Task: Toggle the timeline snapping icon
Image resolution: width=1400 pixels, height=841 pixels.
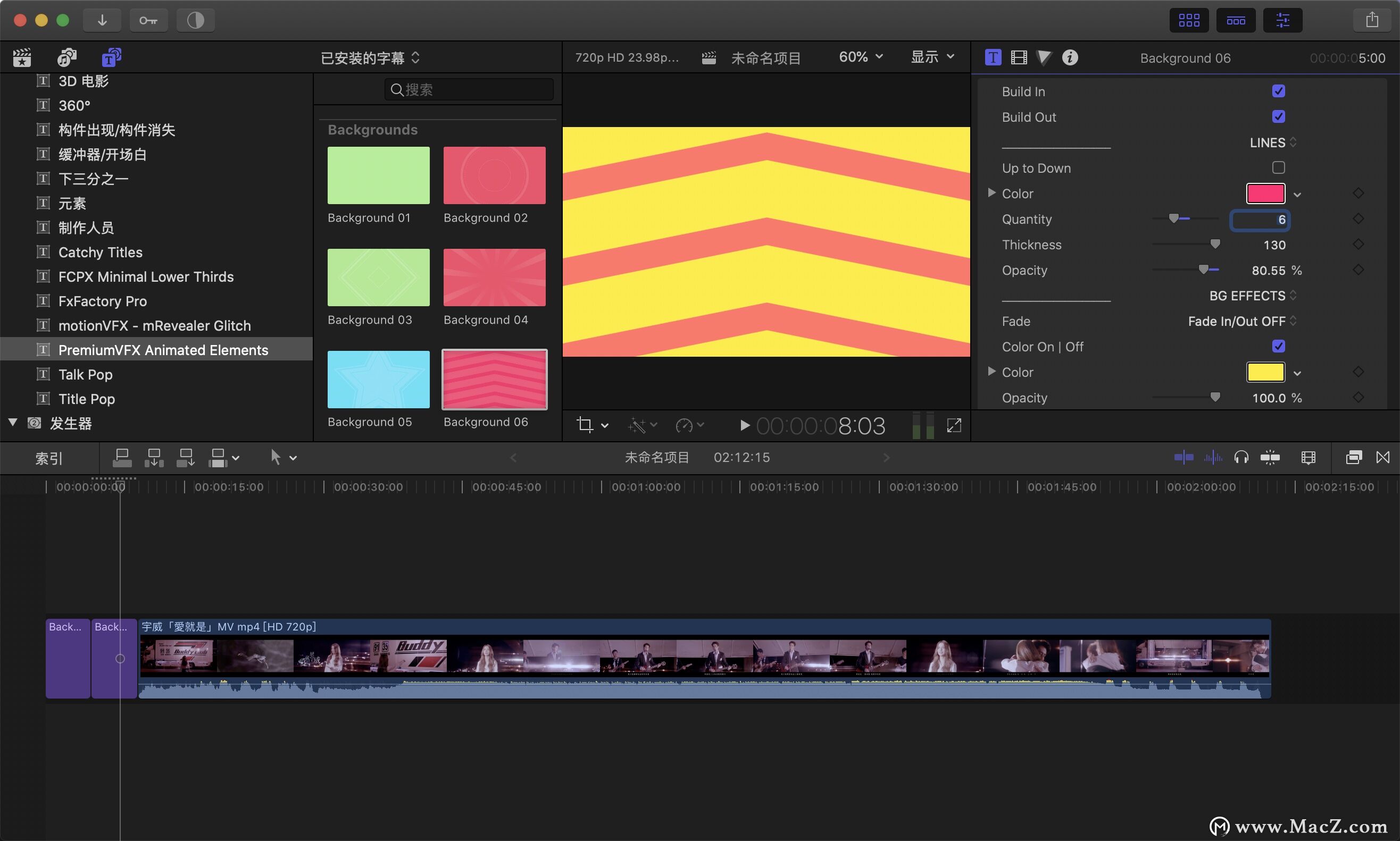Action: click(1270, 457)
